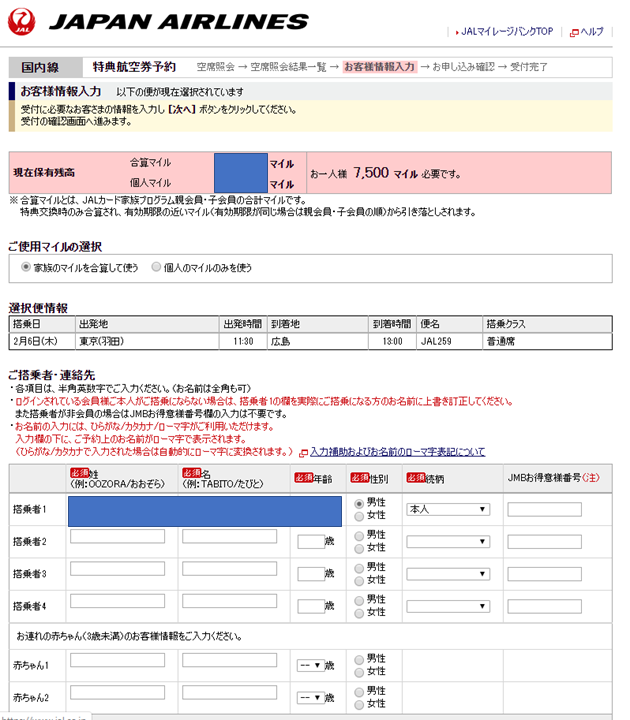
Task: Click highlighted お客様情報入力 breadcrumb step
Action: coord(380,67)
